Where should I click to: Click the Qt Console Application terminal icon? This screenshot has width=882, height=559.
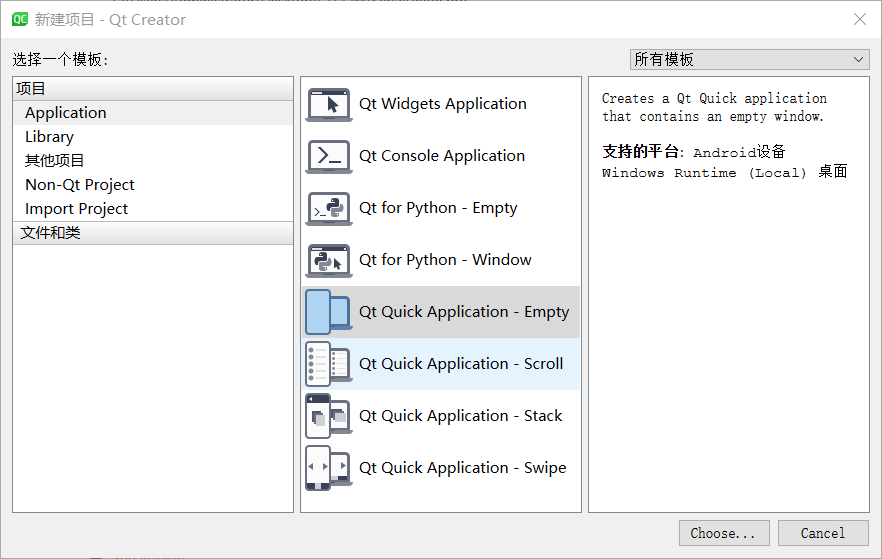[x=328, y=156]
